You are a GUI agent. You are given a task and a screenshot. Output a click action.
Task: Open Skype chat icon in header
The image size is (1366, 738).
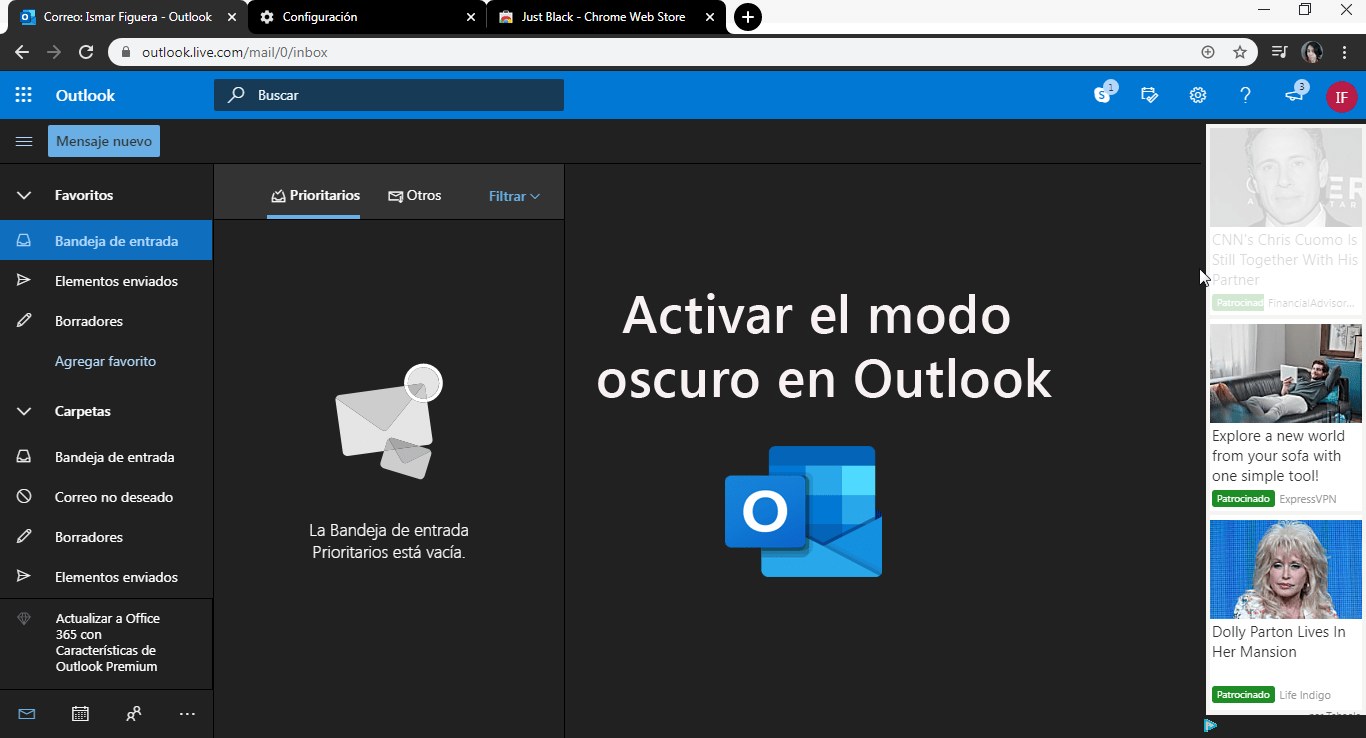[x=1103, y=95]
